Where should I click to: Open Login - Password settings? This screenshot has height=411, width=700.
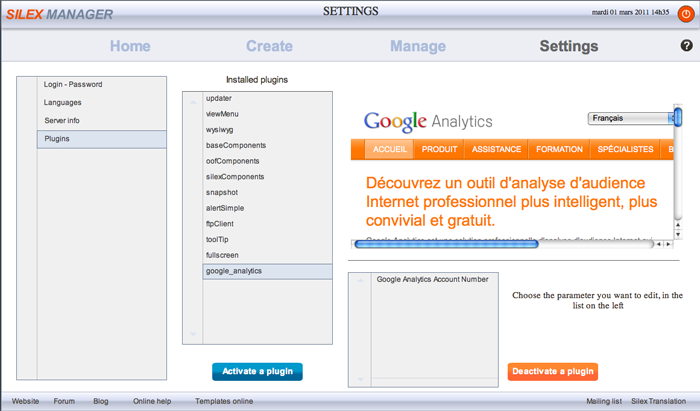point(102,84)
